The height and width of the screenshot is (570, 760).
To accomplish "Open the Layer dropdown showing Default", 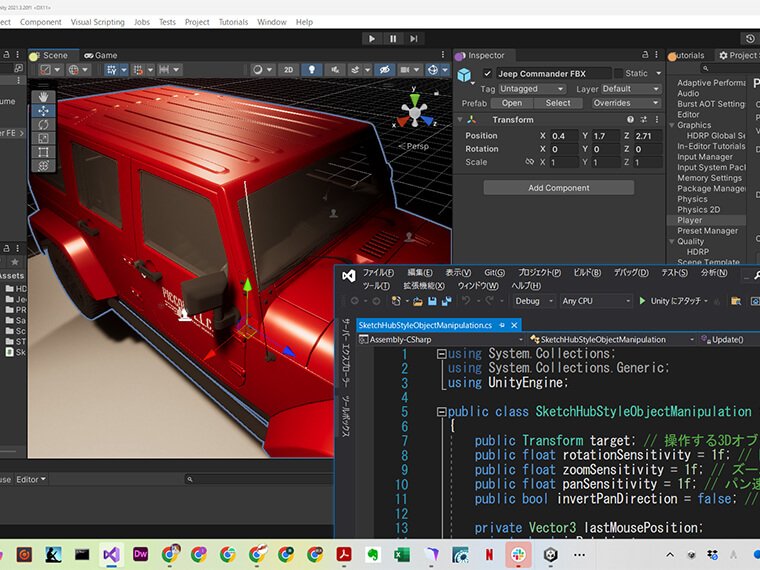I will pos(631,89).
